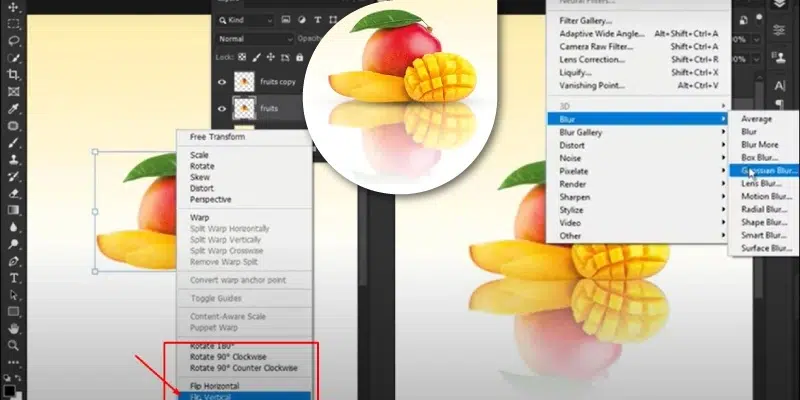Toggle lock image pixels

(x=257, y=57)
